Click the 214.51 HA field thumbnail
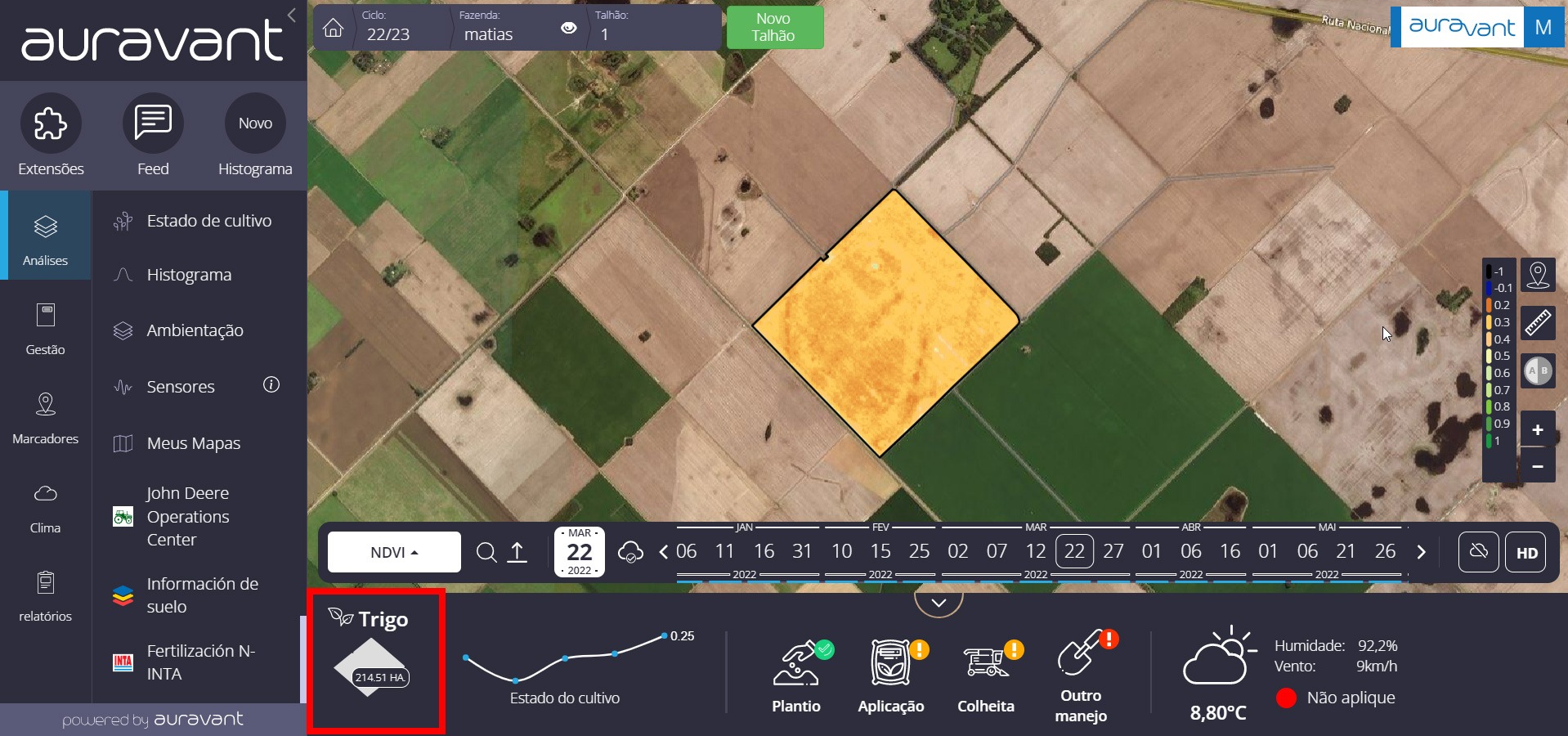Viewport: 1568px width, 736px height. [371, 668]
